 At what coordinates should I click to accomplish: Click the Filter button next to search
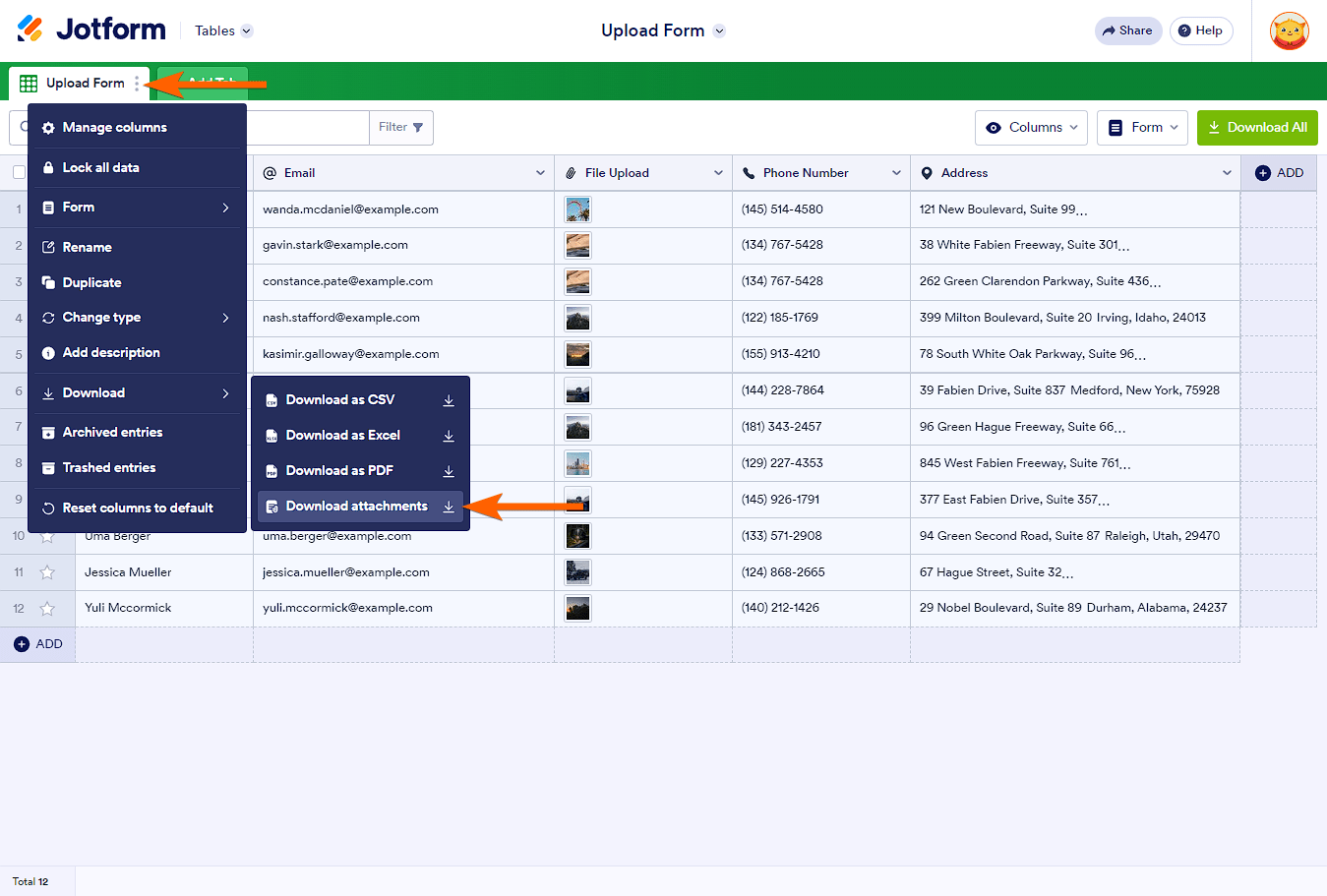point(400,128)
